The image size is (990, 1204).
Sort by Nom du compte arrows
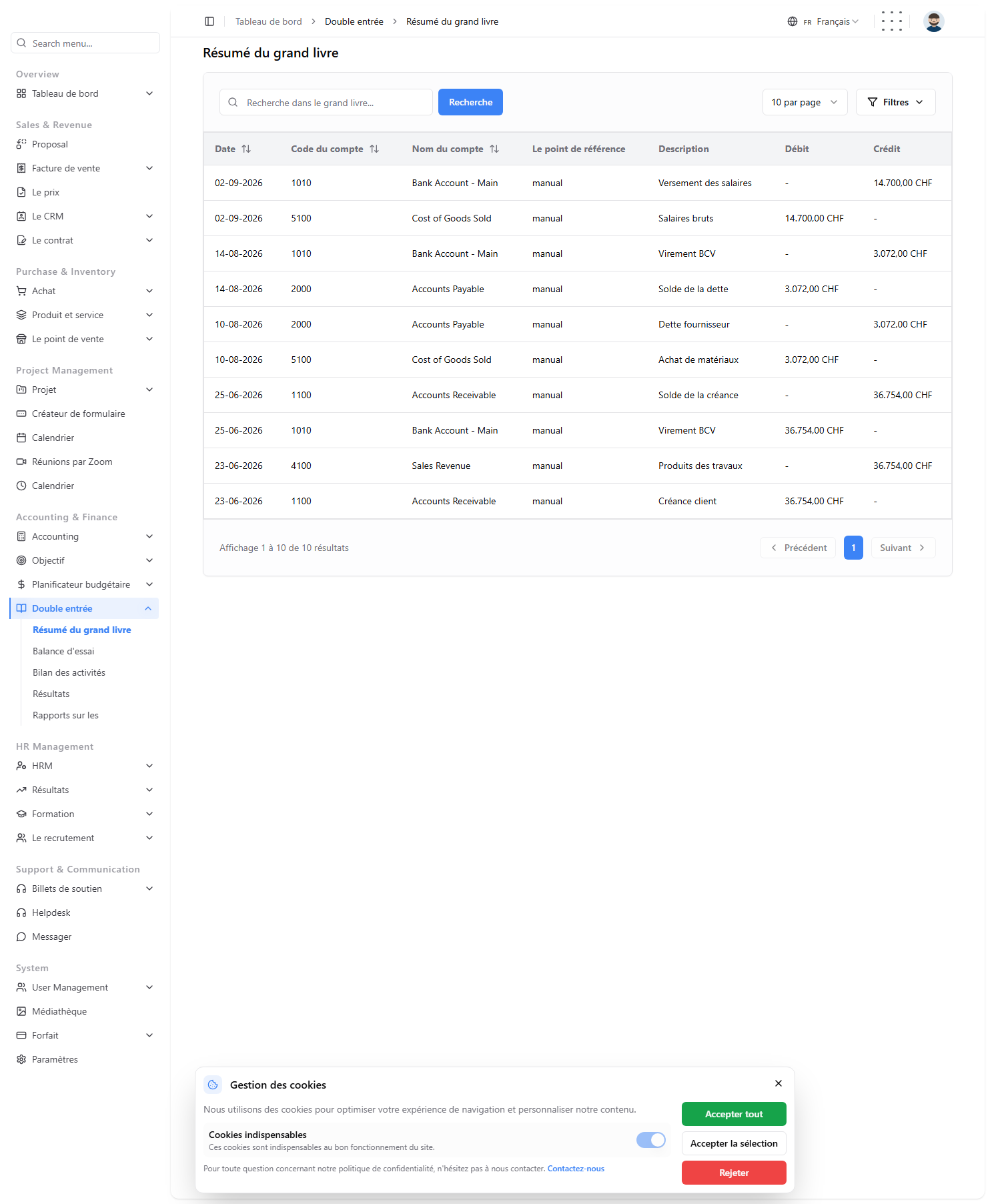point(494,149)
